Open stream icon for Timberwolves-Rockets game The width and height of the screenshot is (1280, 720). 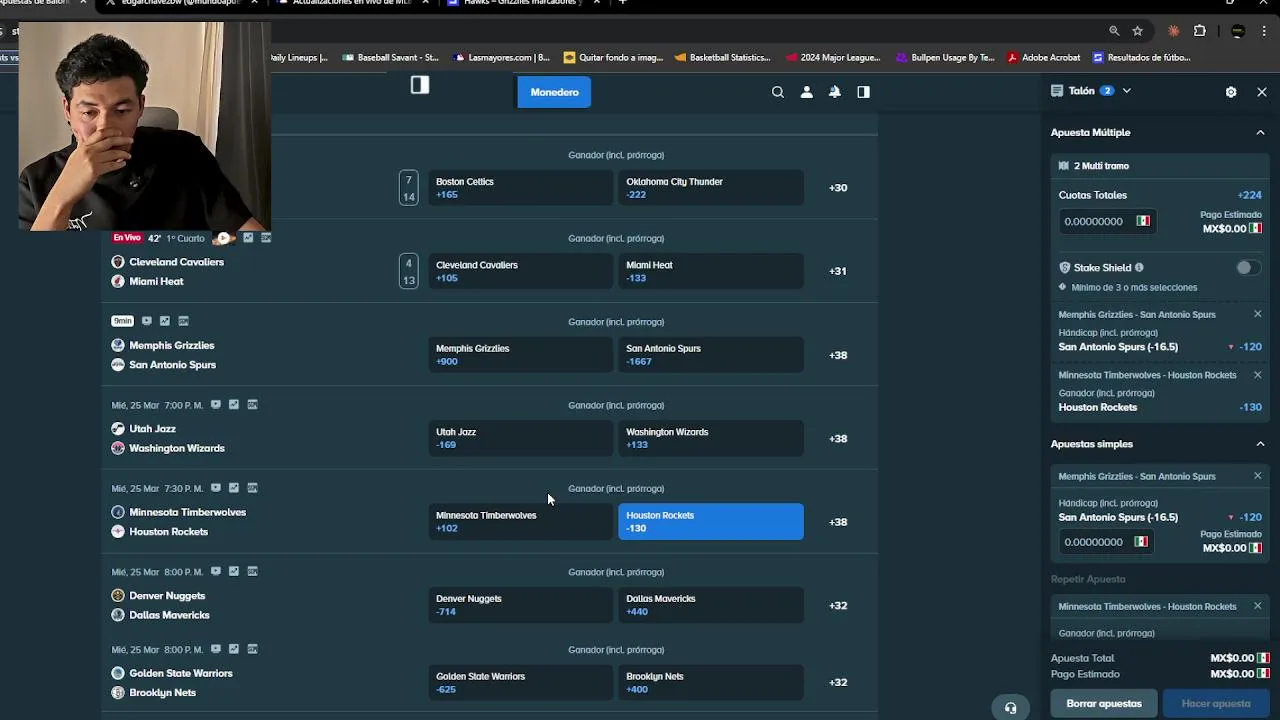(215, 488)
